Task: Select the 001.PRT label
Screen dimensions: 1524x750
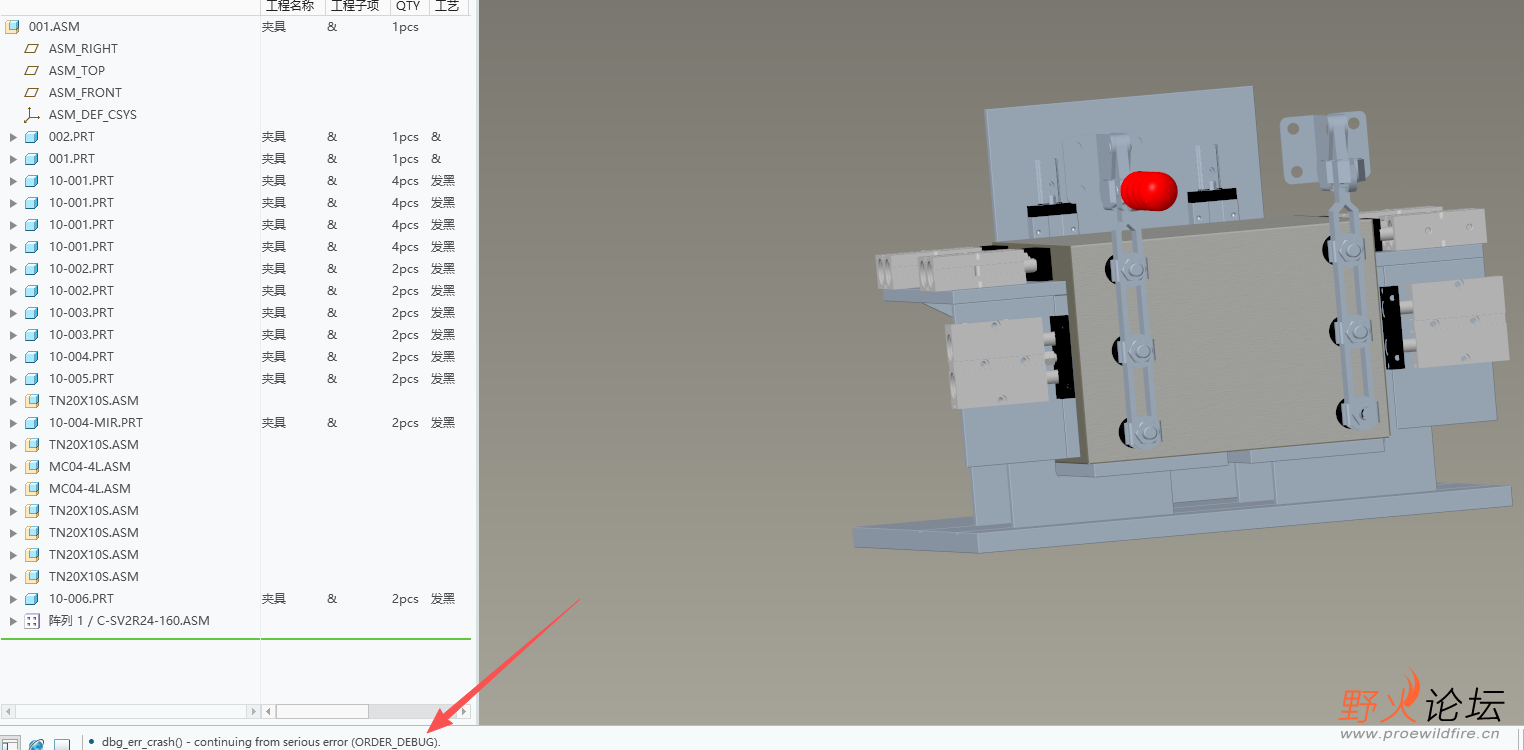Action: point(72,159)
